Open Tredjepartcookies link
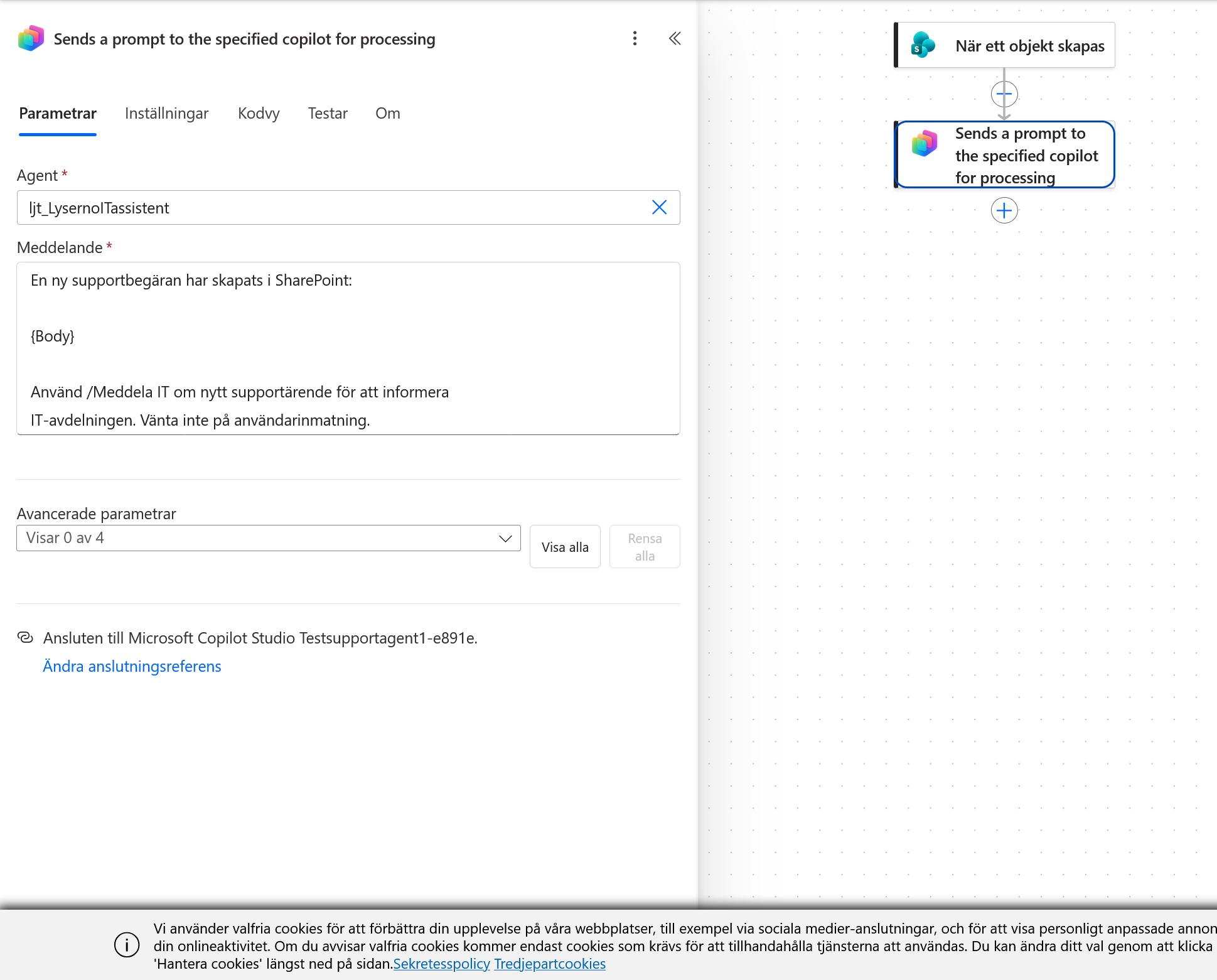The width and height of the screenshot is (1217, 980). [550, 964]
